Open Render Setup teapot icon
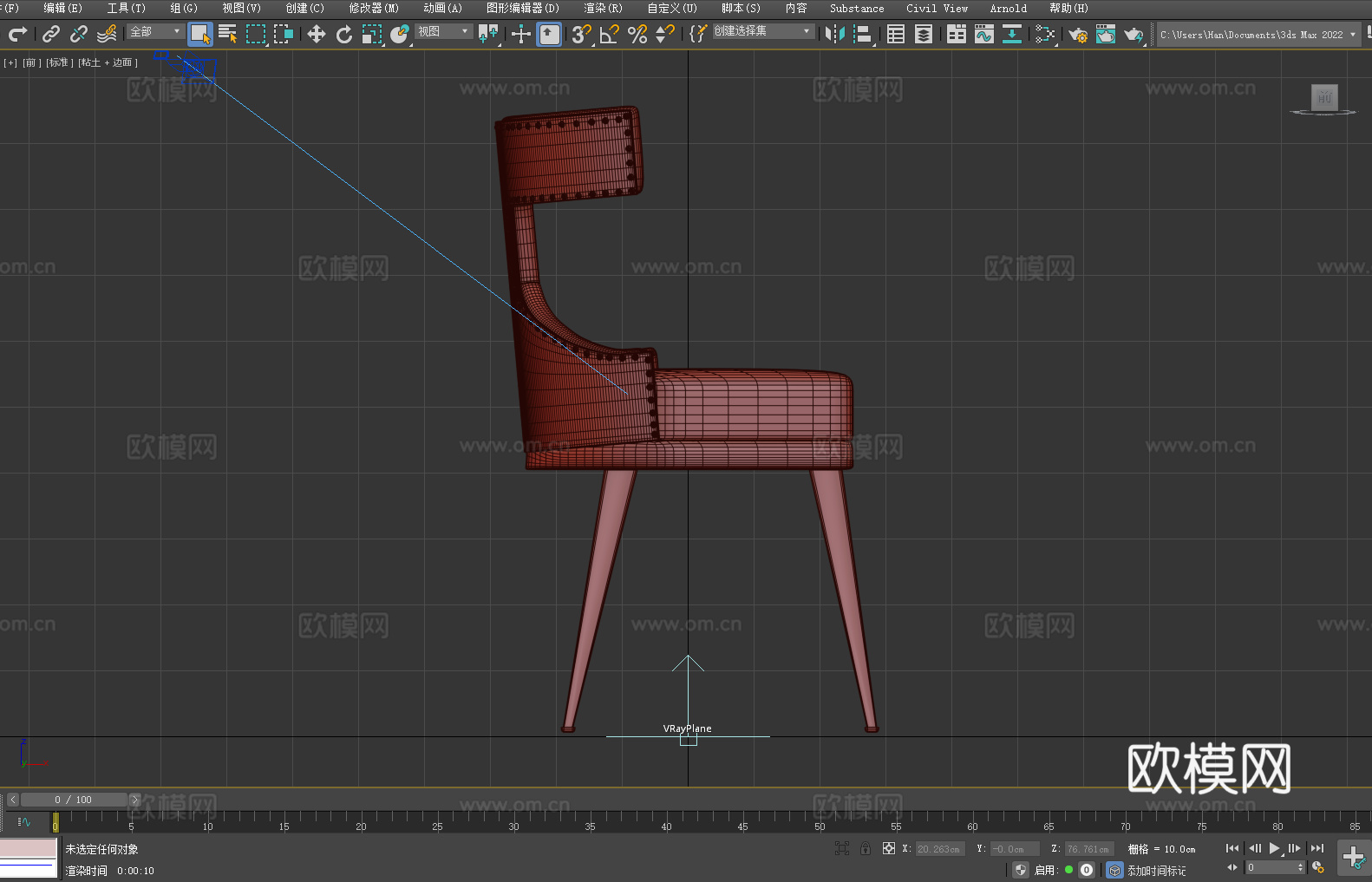The image size is (1372, 882). [x=1078, y=34]
